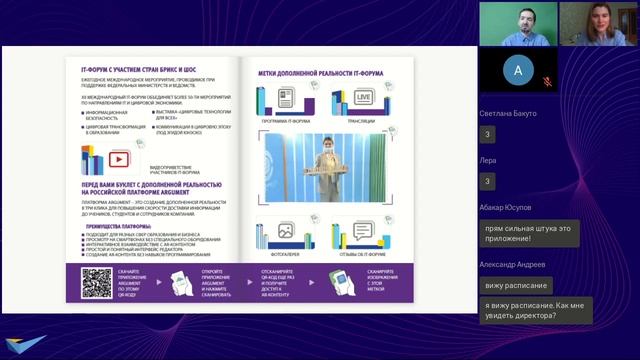Select the message "прям сильная штука это приложение!"
Image resolution: width=640 pixels, height=360 pixels.
point(529,233)
